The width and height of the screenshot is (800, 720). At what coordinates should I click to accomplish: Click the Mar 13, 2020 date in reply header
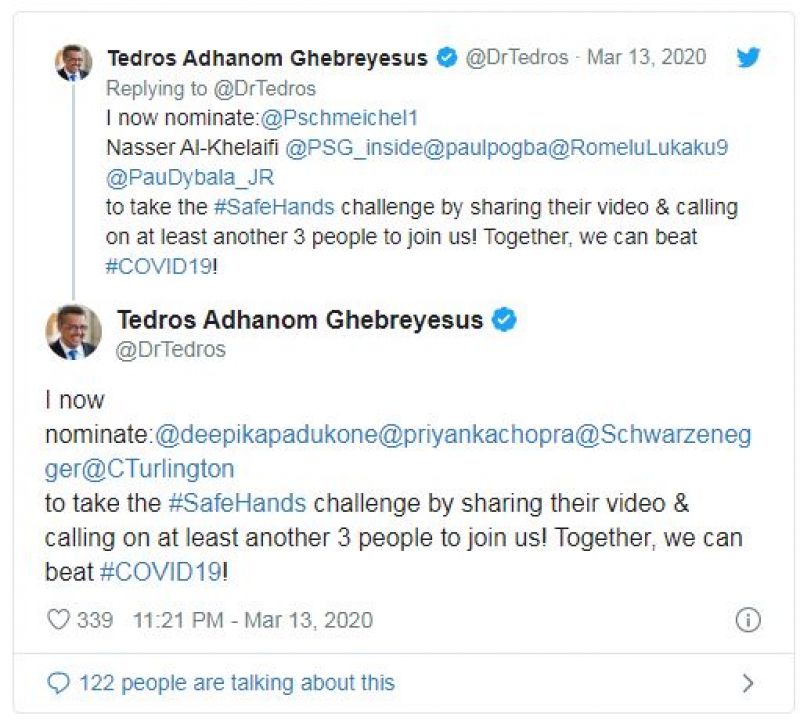click(x=646, y=57)
